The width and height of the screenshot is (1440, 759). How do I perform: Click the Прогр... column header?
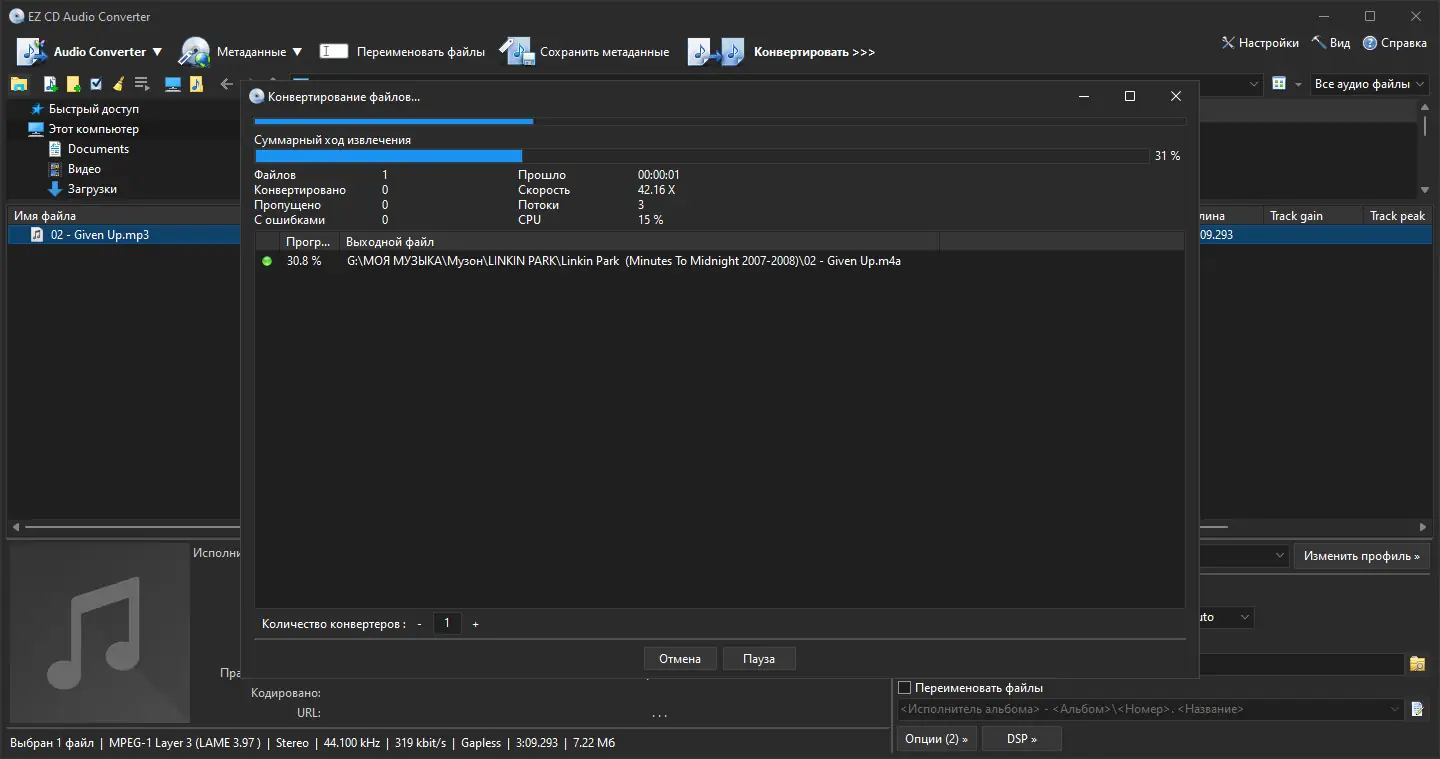click(x=308, y=242)
